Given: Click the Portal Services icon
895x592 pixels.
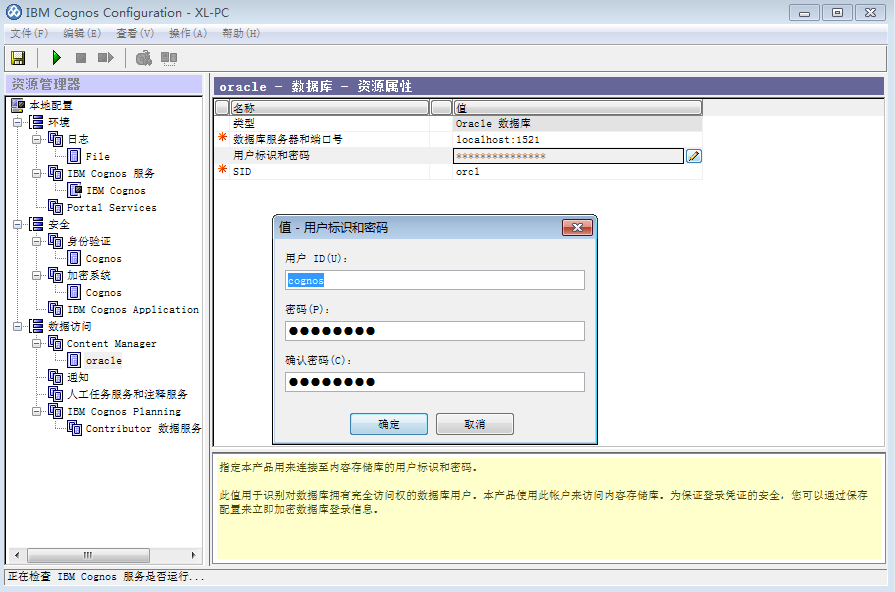Looking at the screenshot, I should coord(55,207).
